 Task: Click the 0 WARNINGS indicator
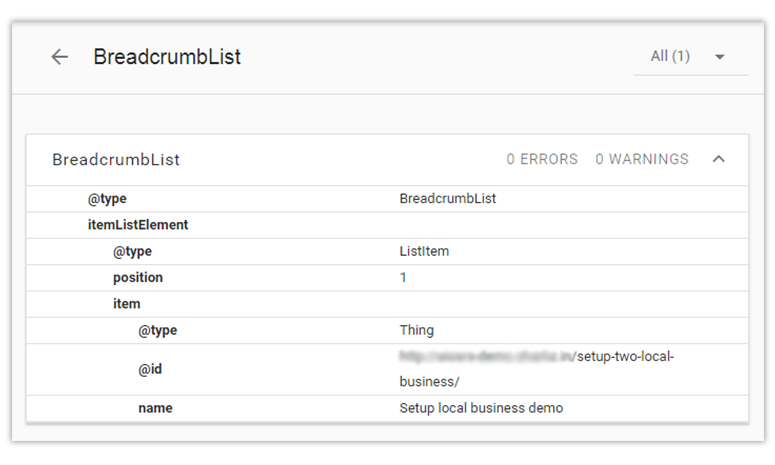click(642, 159)
